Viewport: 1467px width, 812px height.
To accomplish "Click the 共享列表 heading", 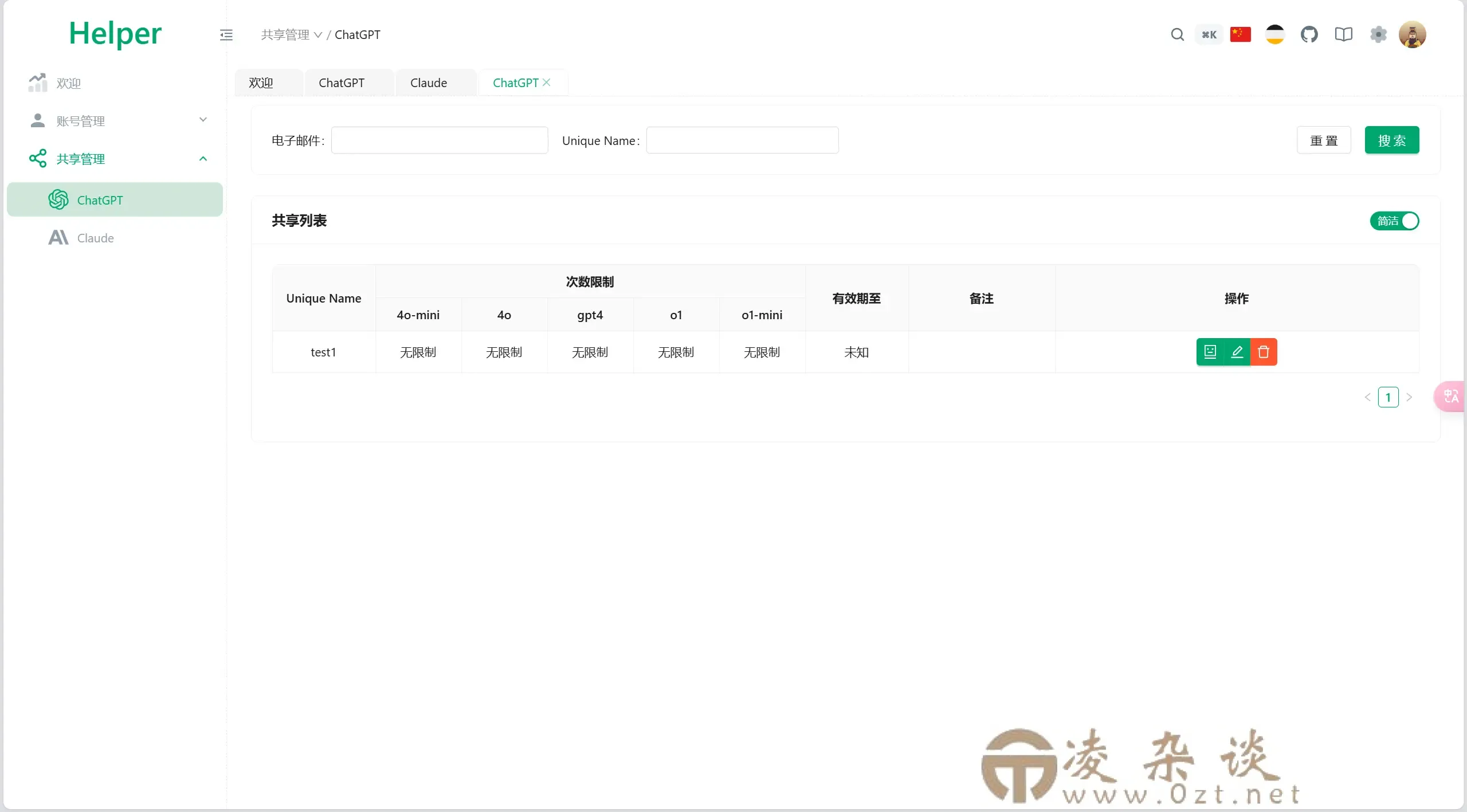I will coord(299,221).
